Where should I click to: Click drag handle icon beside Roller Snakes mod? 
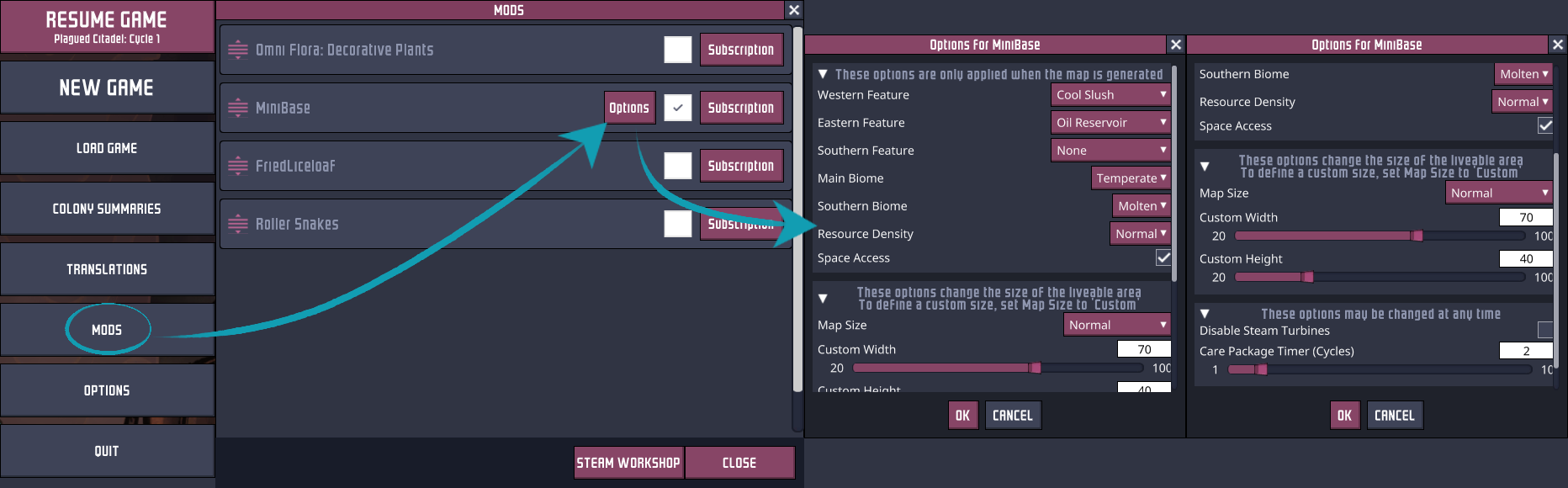tap(238, 224)
